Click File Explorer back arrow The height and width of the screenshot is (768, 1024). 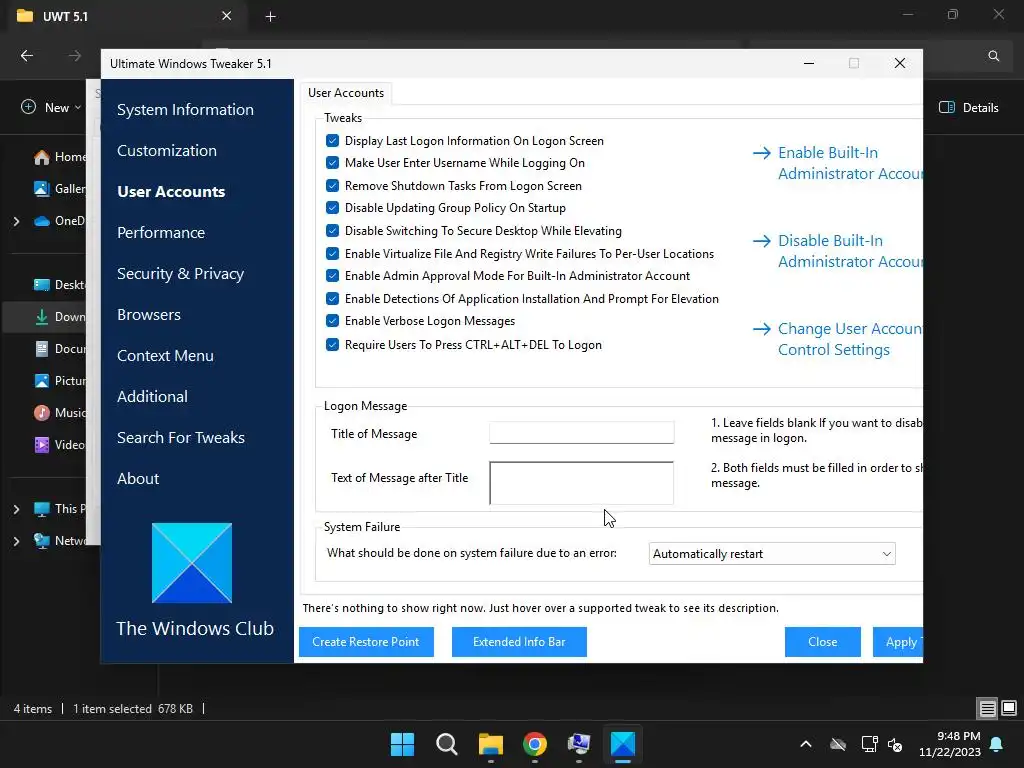[27, 56]
